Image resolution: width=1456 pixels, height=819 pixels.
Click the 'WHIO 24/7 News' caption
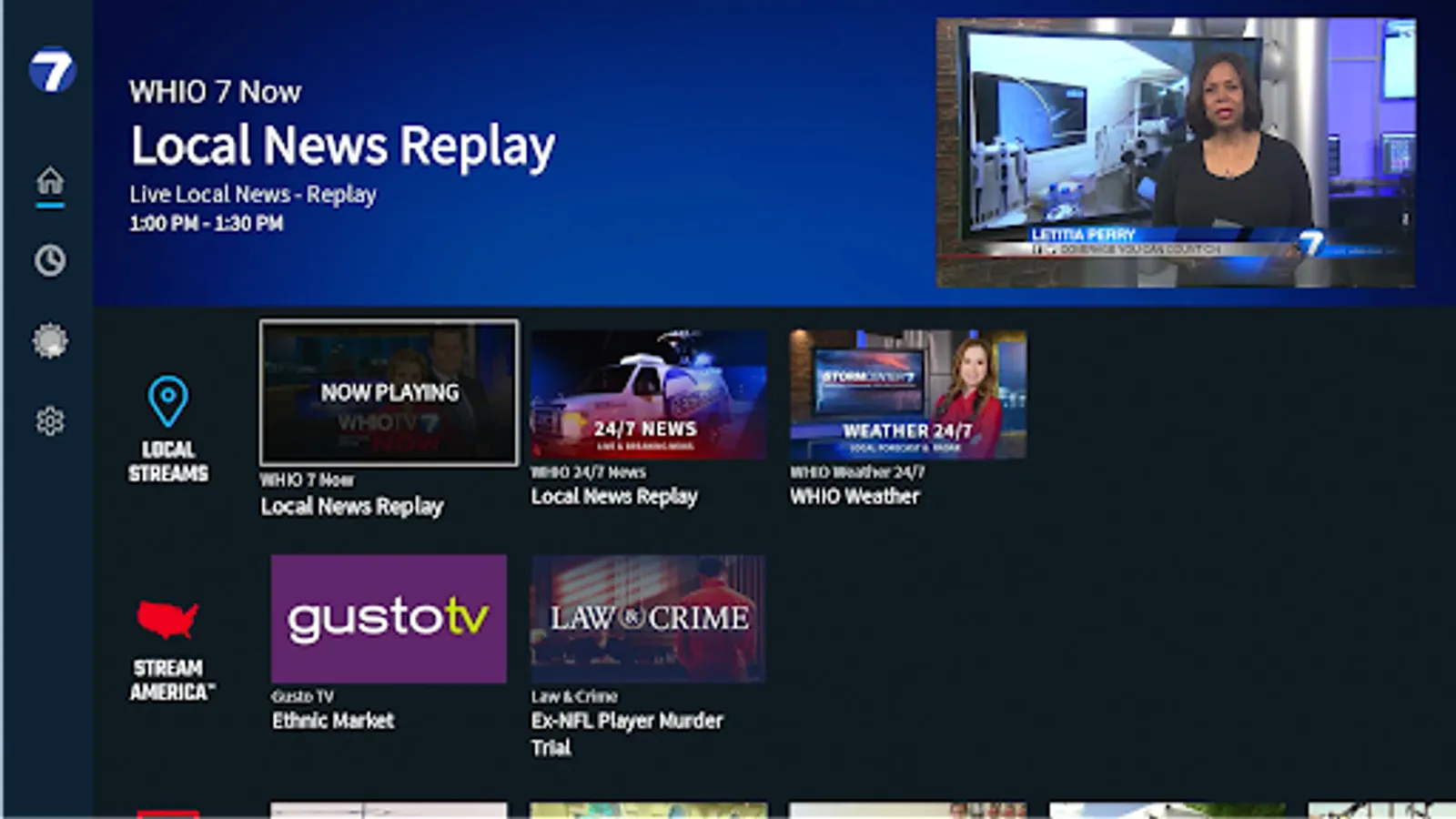tap(589, 472)
